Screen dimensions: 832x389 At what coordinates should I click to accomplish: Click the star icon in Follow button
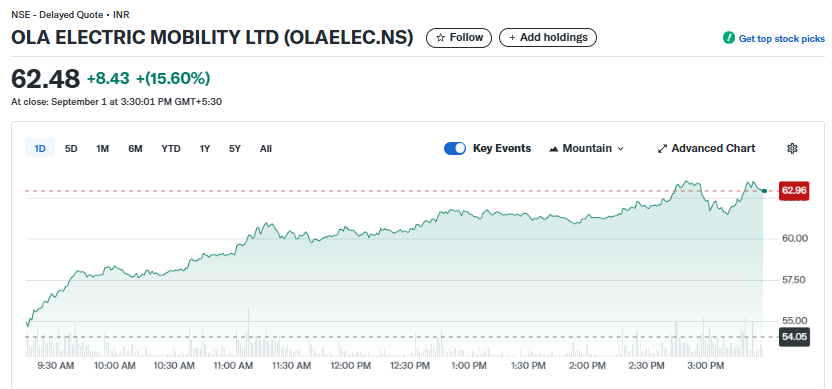[x=440, y=38]
